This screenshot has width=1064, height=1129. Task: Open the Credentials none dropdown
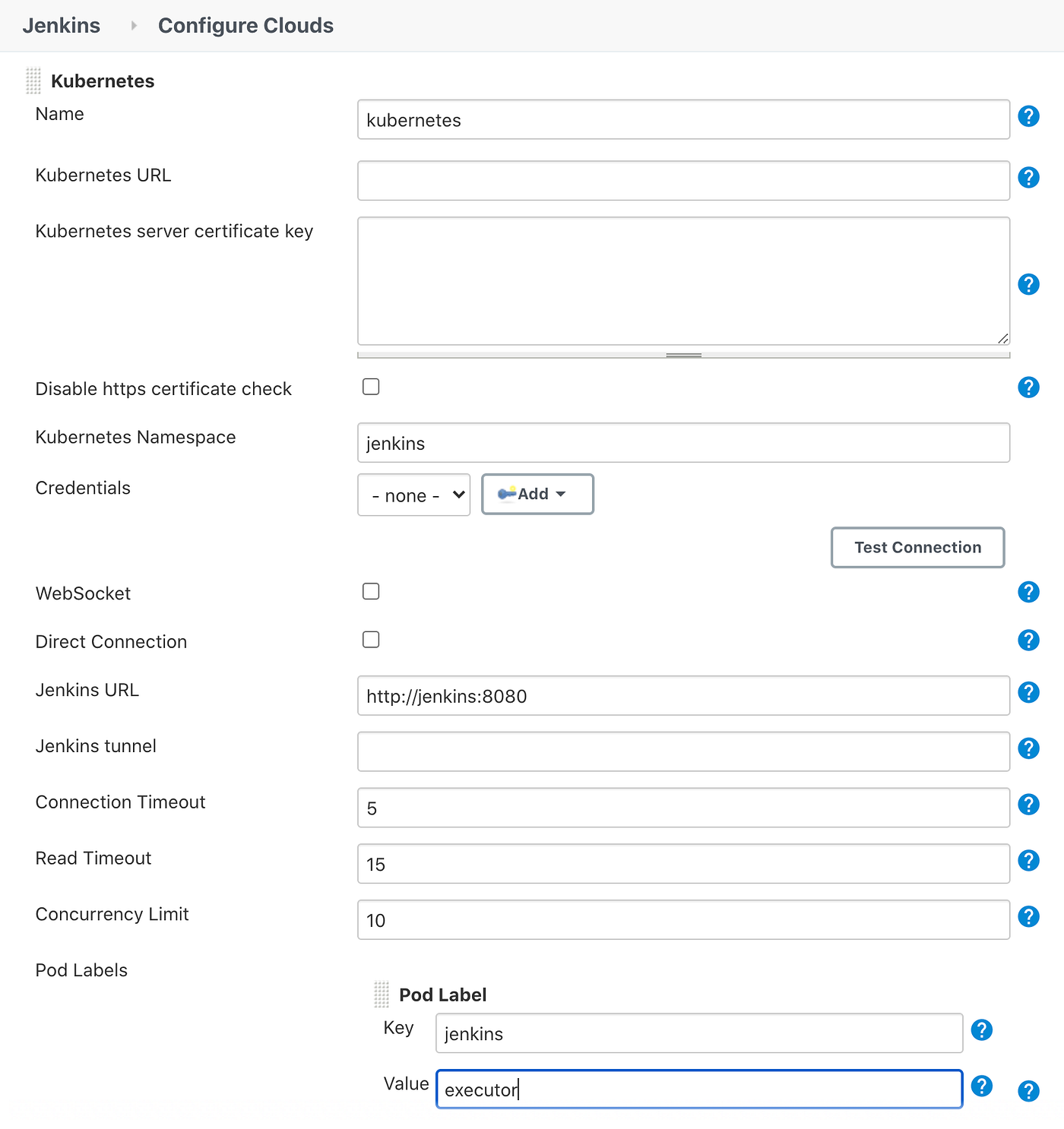414,495
